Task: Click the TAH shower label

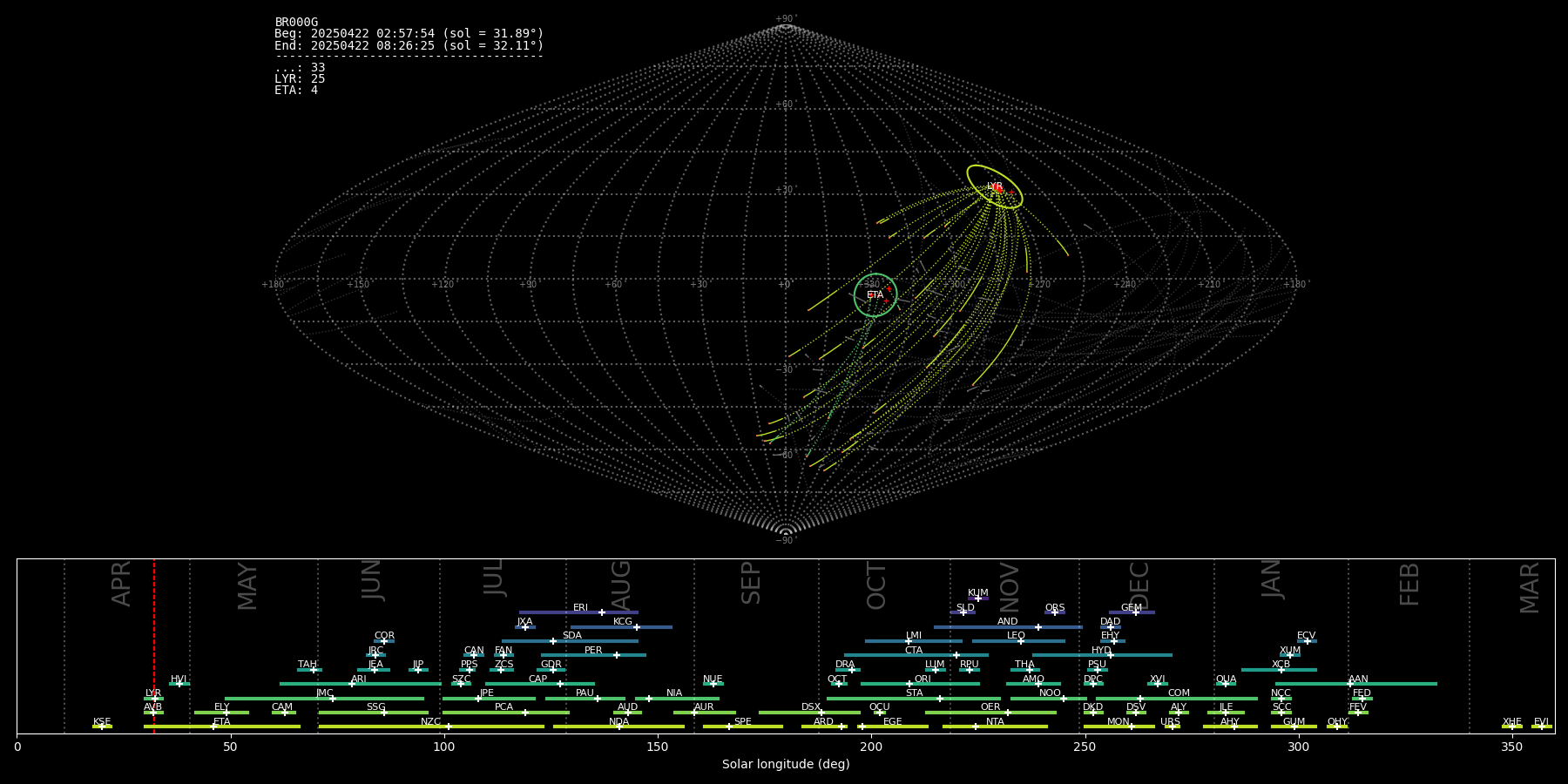Action: pos(308,665)
